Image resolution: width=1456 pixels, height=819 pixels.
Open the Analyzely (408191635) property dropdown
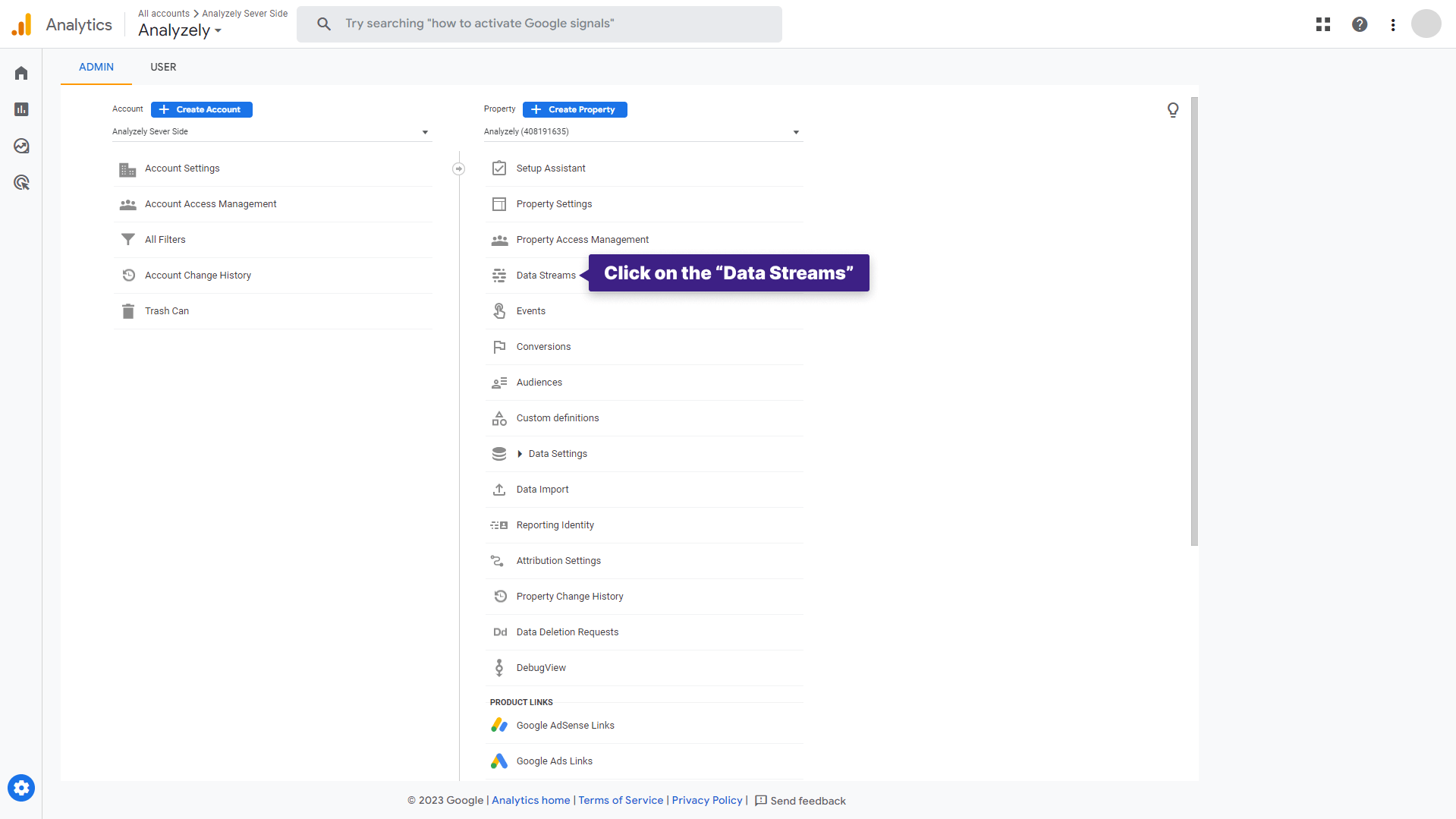643,132
